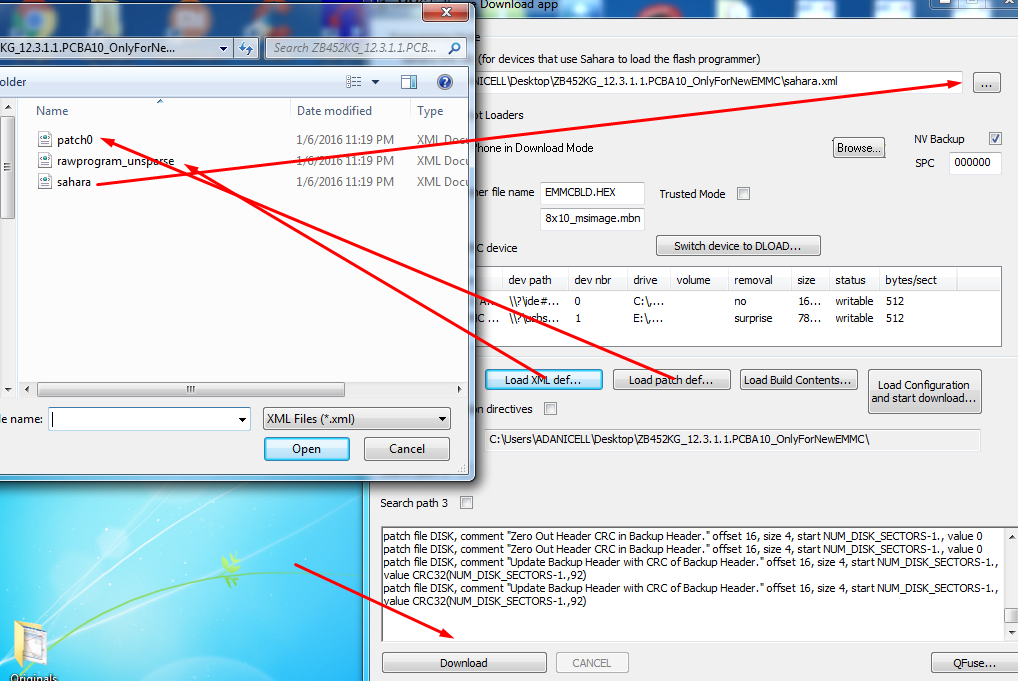The height and width of the screenshot is (681, 1018).
Task: Click the dev path column header
Action: coord(530,280)
